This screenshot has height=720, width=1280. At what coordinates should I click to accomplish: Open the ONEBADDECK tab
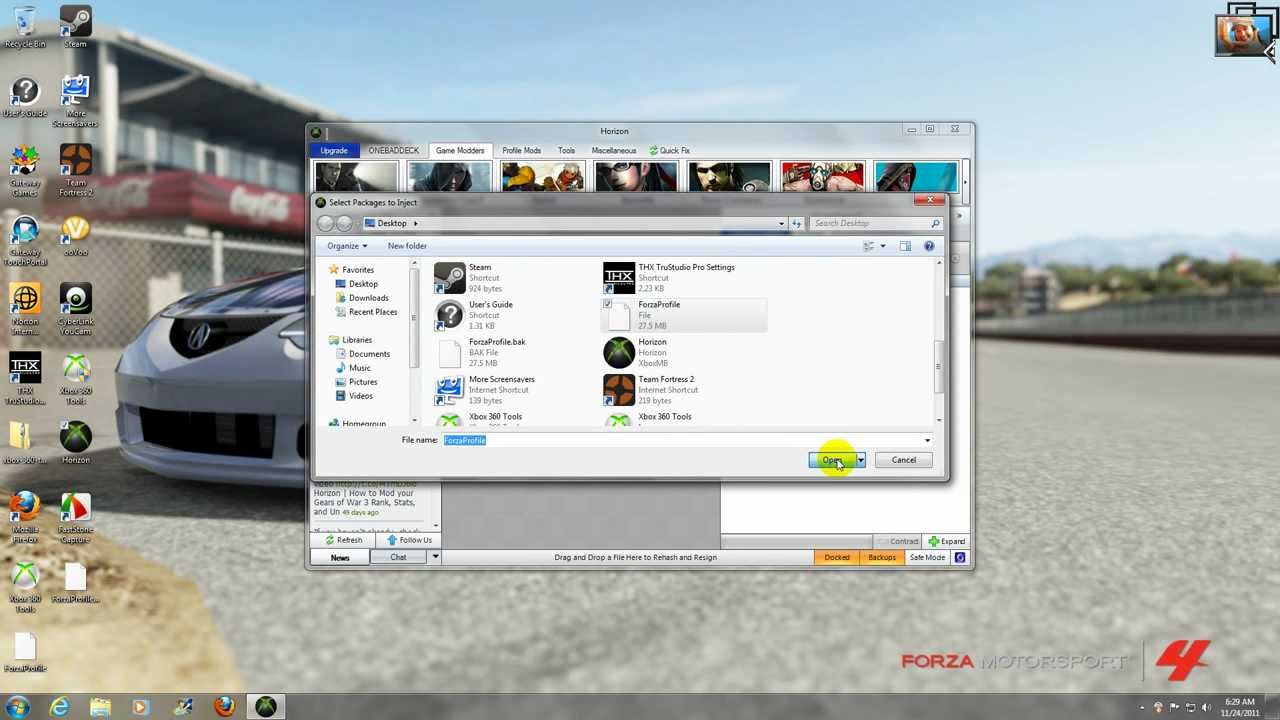393,150
